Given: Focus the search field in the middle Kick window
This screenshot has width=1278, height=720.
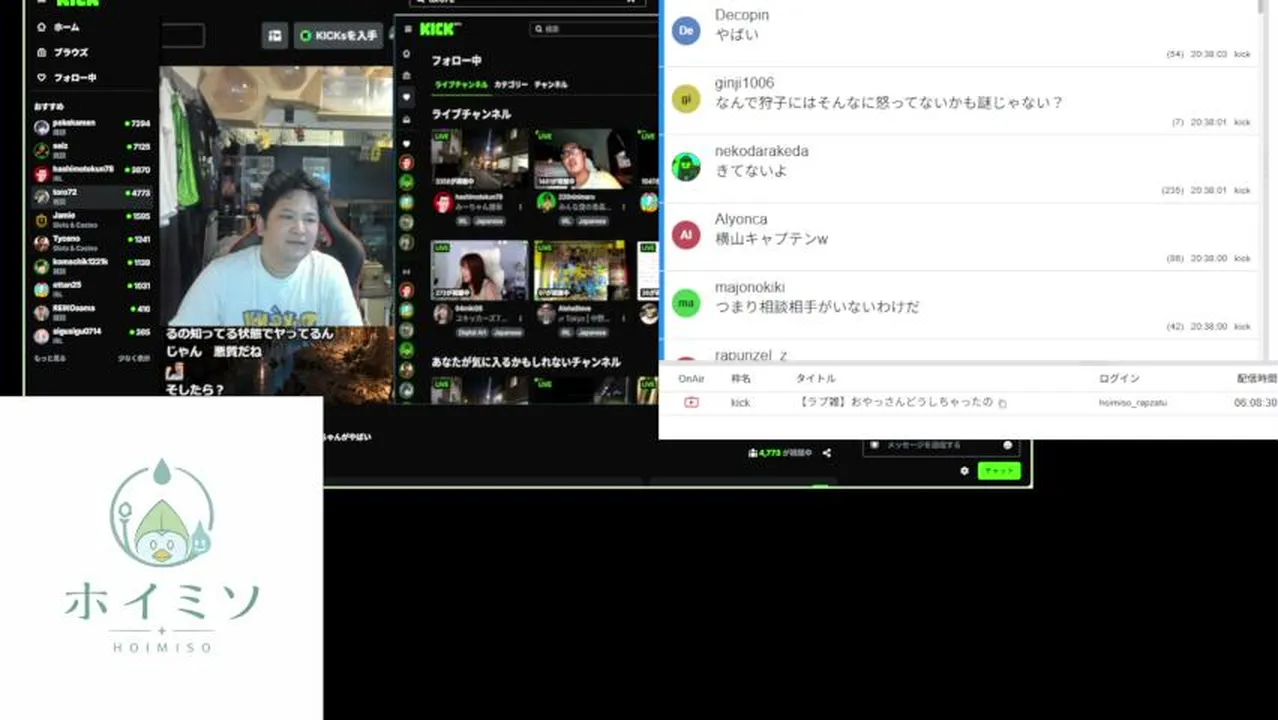Looking at the screenshot, I should click(594, 29).
